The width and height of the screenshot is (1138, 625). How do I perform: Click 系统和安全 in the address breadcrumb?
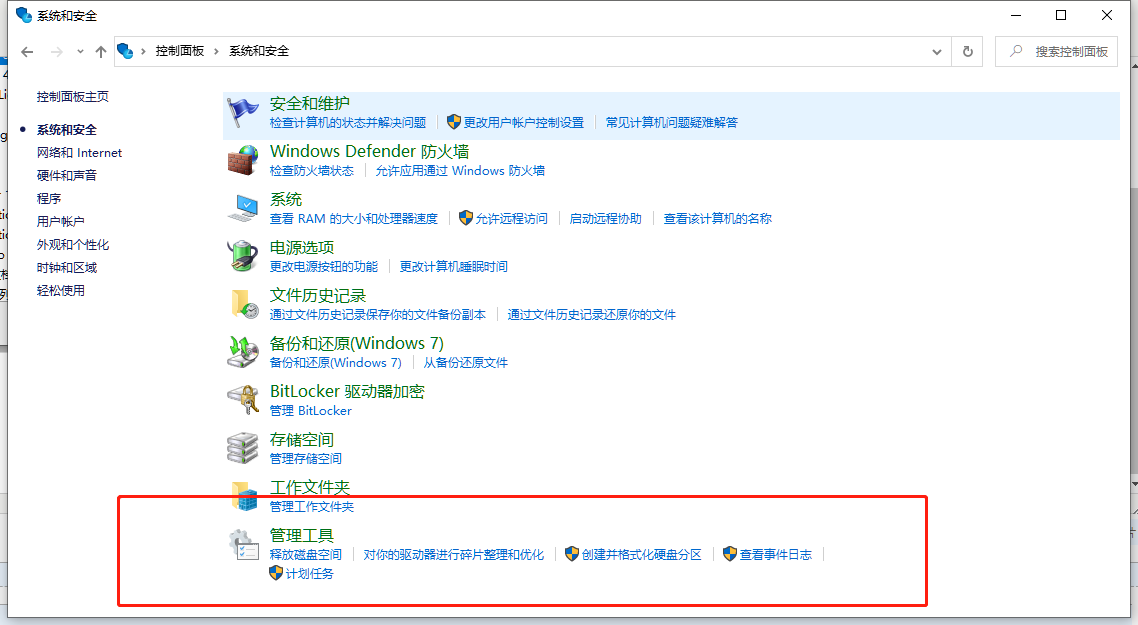tap(259, 51)
